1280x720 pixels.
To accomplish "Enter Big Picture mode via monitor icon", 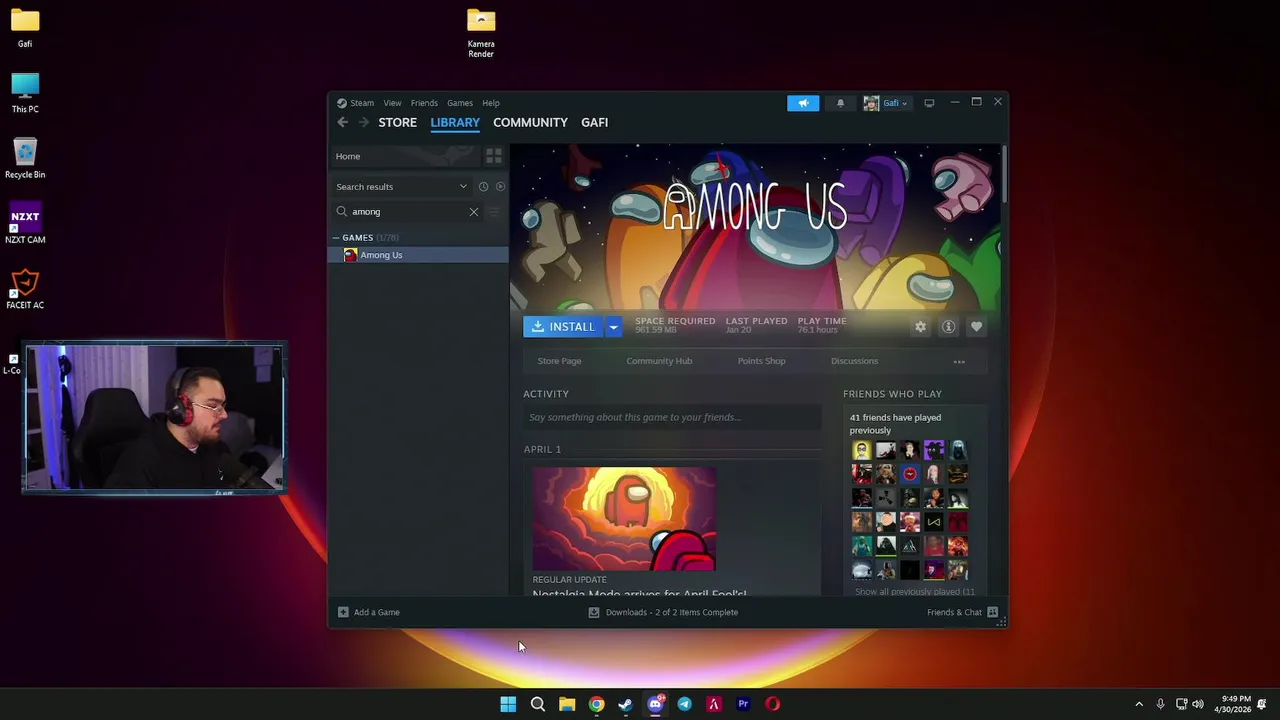I will point(929,103).
